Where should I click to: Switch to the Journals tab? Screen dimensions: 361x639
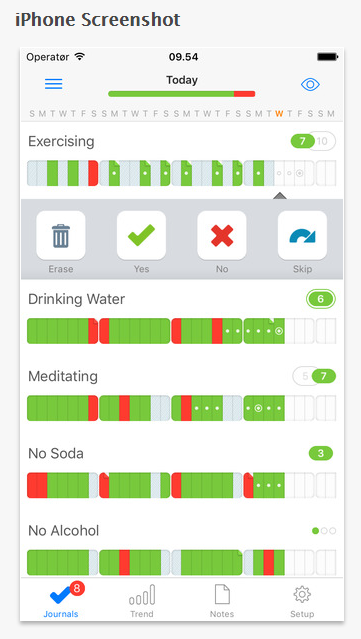[x=61, y=601]
